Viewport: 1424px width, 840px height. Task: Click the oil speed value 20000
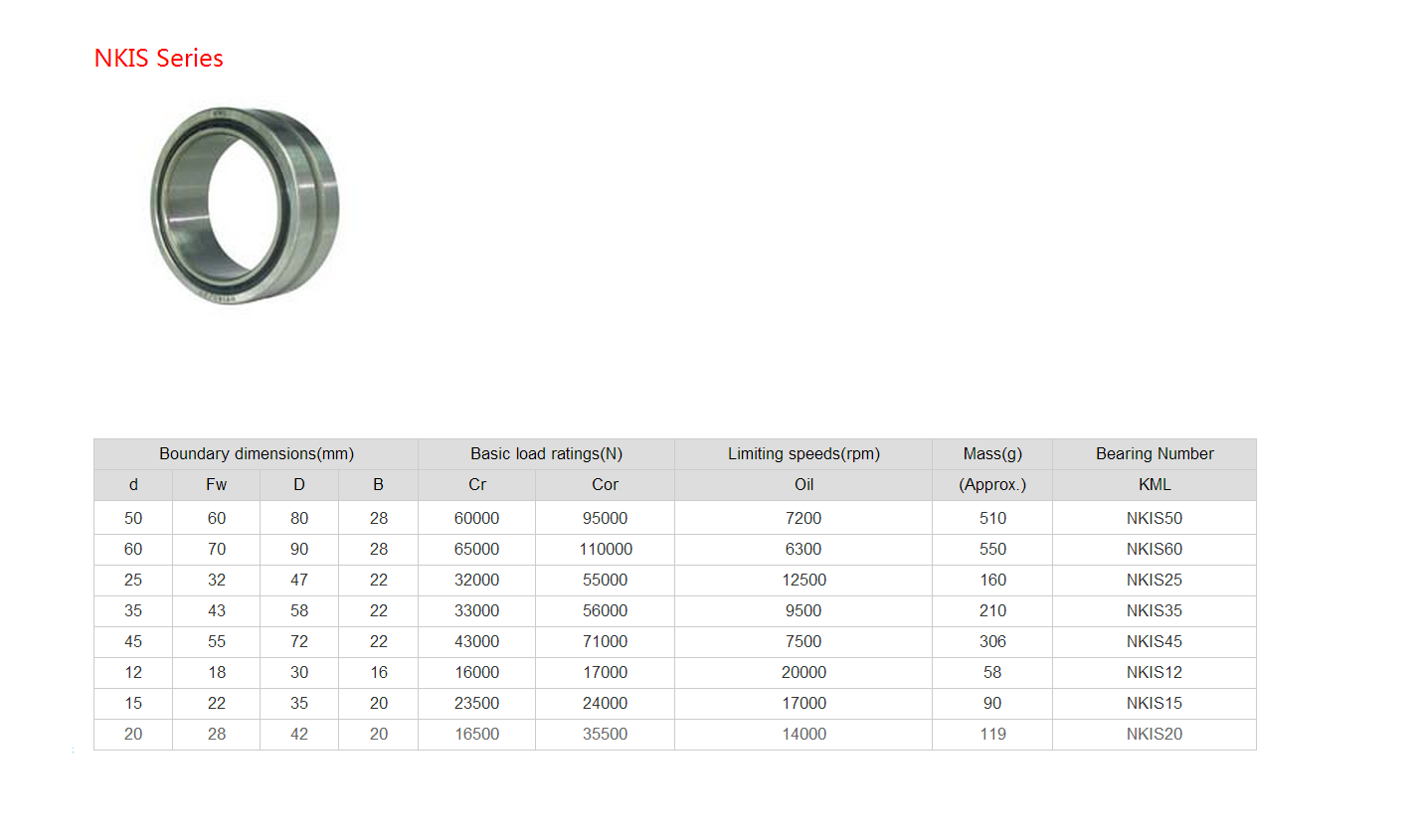click(x=803, y=673)
